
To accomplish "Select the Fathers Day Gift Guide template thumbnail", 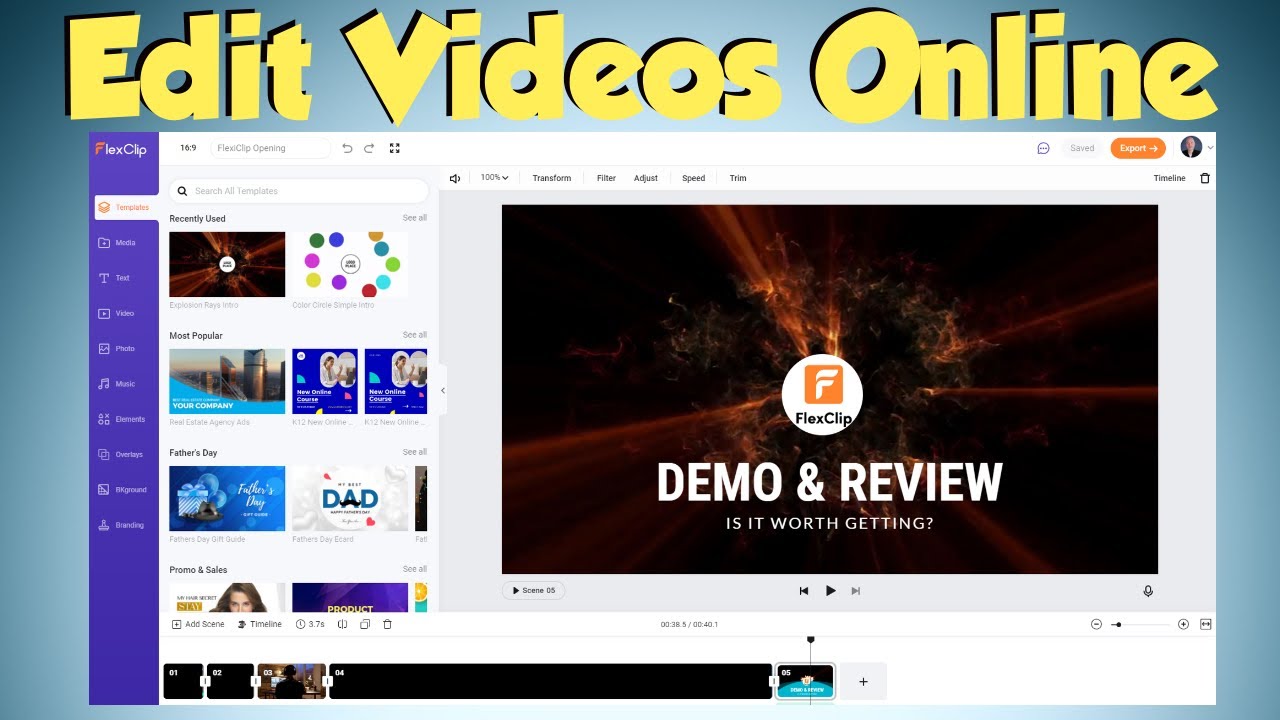I will pos(227,498).
